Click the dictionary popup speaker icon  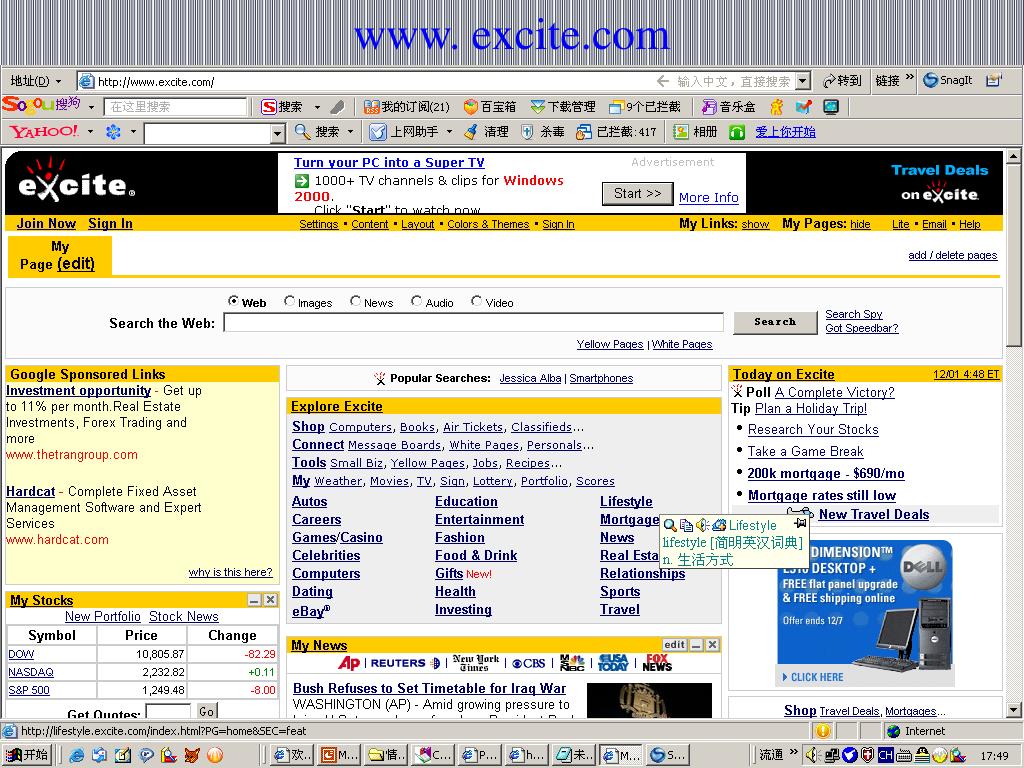click(702, 524)
